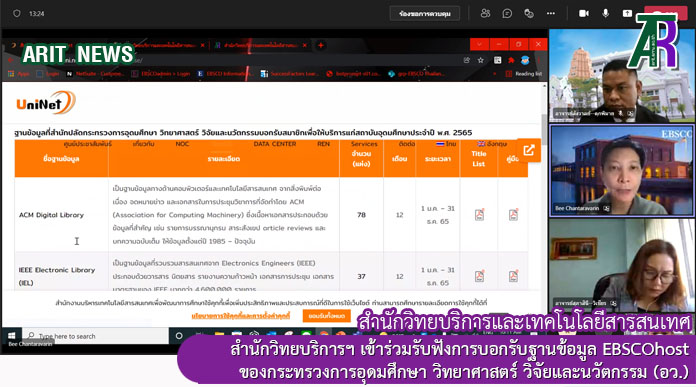Open the Services menu item

pyautogui.click(x=364, y=144)
